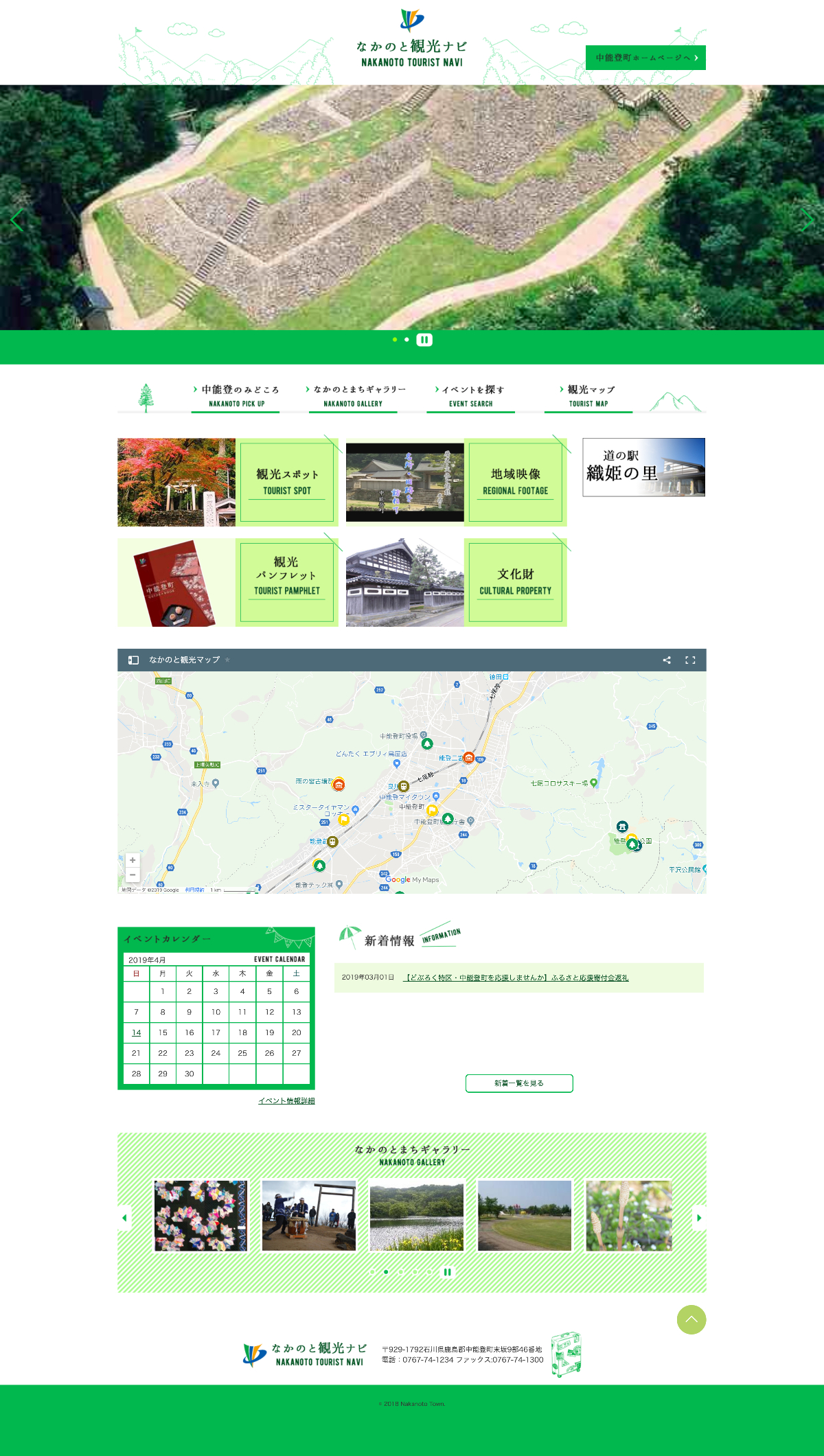Show next hero slideshow image
Image resolution: width=824 pixels, height=1456 pixels.
click(807, 220)
